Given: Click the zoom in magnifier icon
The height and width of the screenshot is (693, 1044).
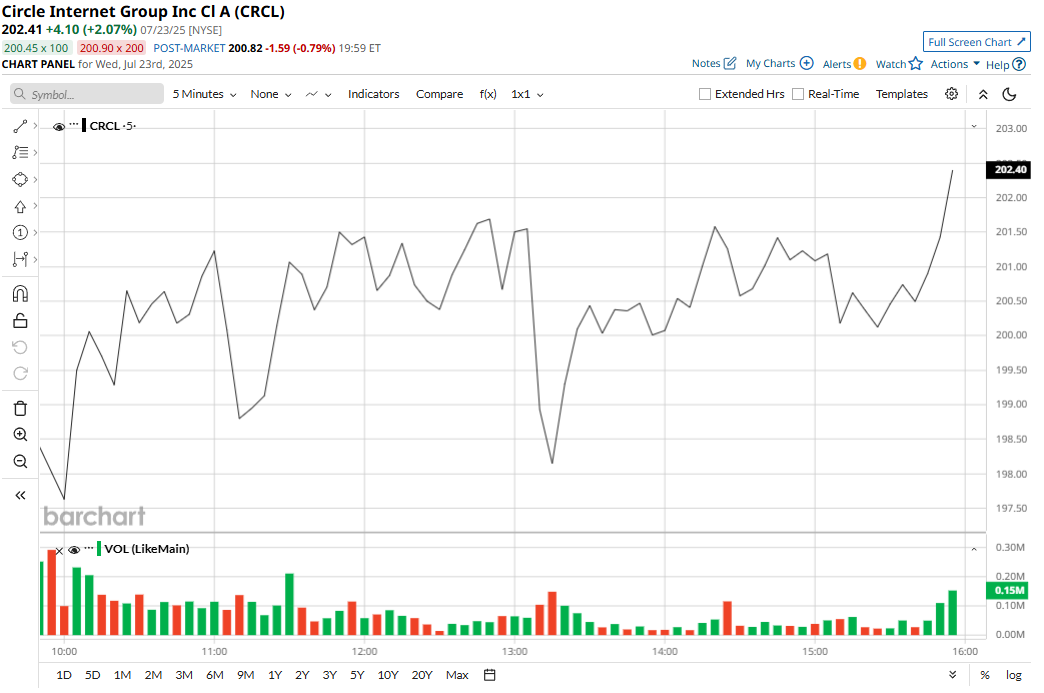Looking at the screenshot, I should tap(20, 435).
